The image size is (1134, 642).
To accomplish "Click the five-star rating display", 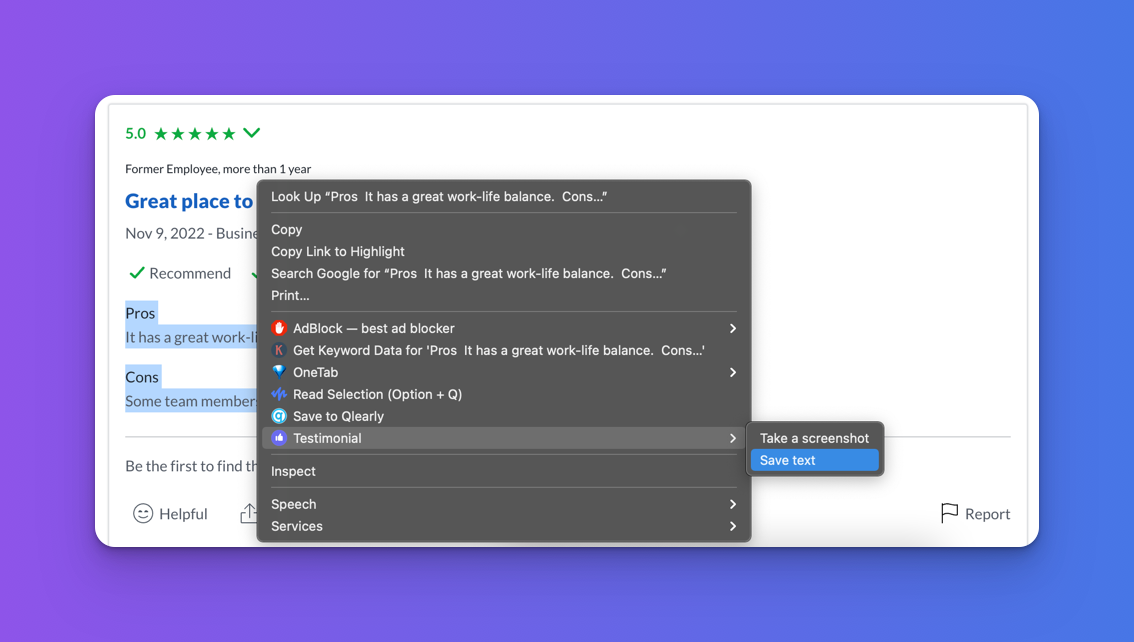I will [195, 133].
